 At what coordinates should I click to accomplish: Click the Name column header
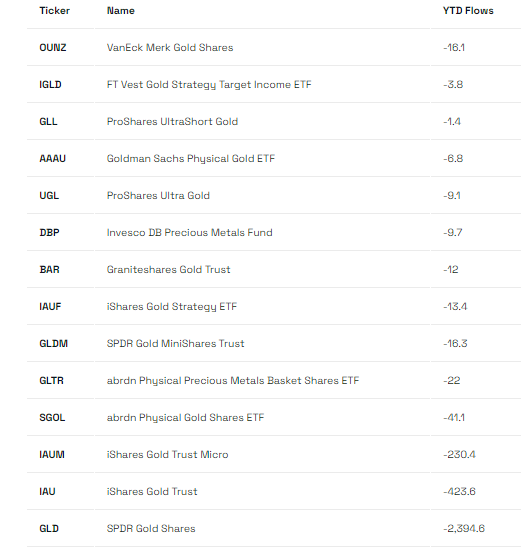pyautogui.click(x=121, y=11)
